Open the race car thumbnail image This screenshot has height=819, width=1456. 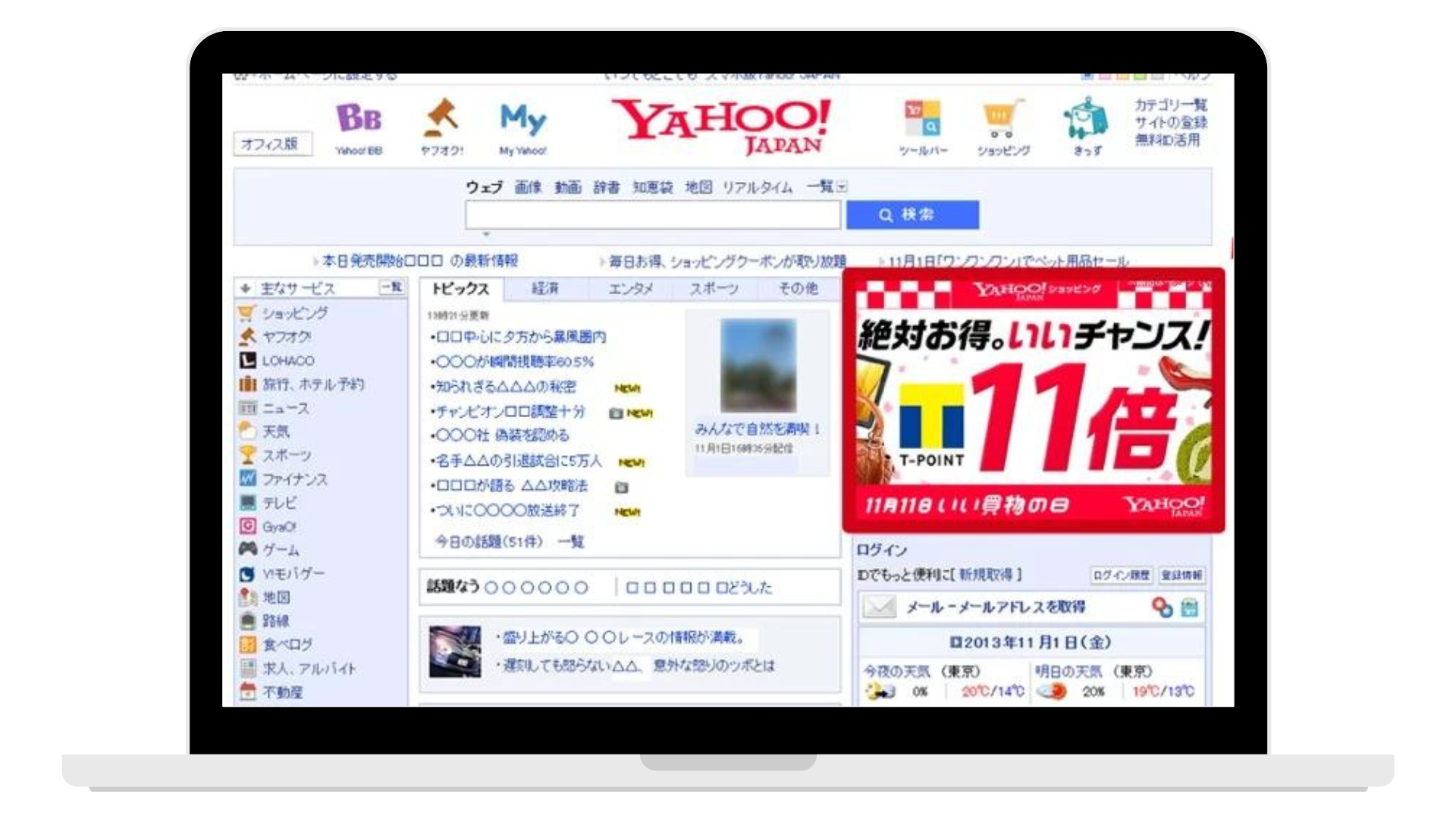[x=455, y=651]
